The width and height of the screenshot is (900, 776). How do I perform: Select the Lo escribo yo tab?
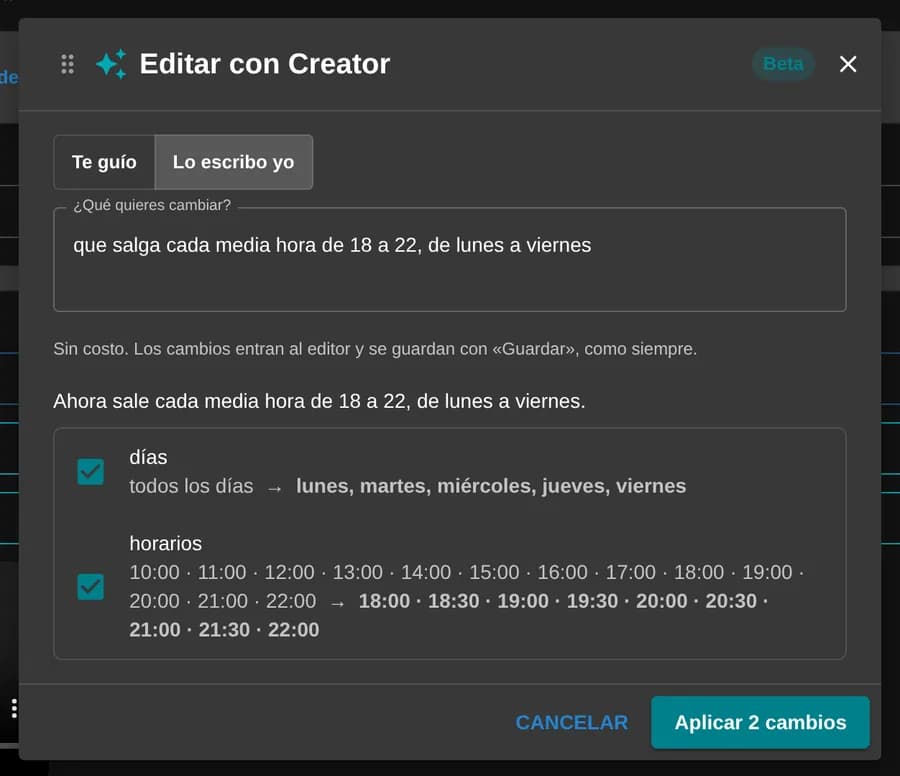point(234,162)
